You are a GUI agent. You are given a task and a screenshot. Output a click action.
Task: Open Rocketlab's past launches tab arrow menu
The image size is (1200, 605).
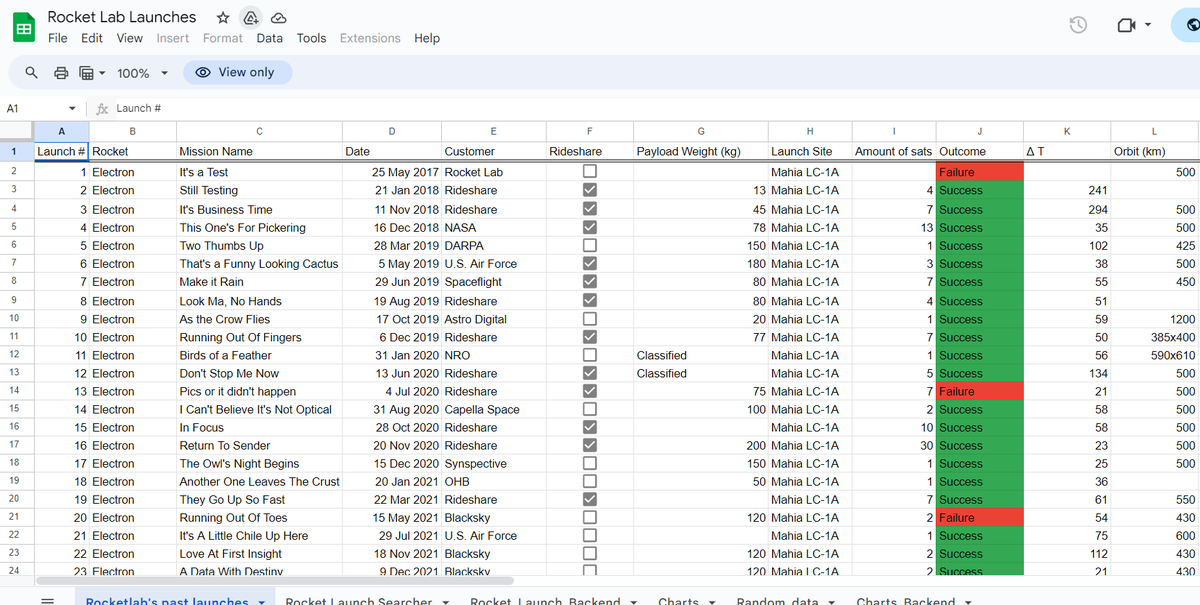coord(262,602)
